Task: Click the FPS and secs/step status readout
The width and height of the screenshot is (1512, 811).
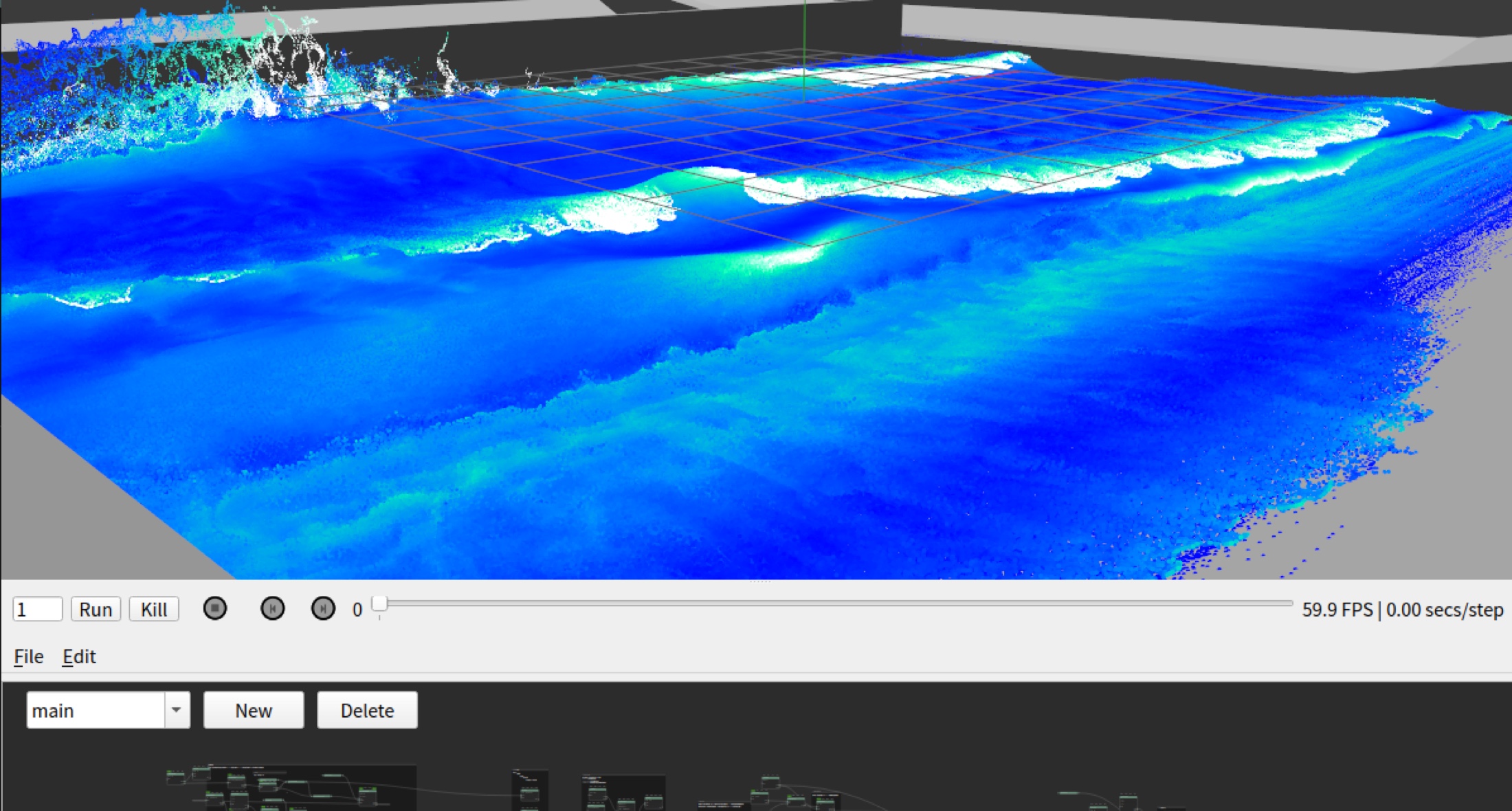Action: [x=1402, y=610]
